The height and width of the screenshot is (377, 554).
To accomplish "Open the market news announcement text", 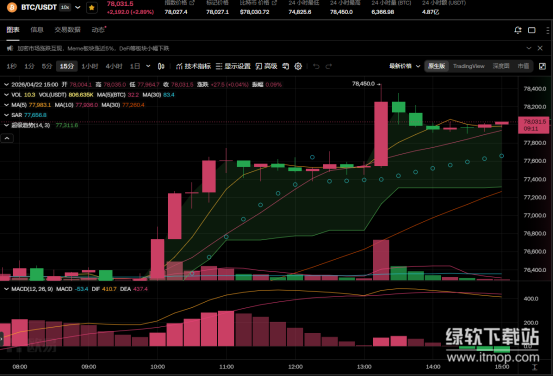I will tap(93, 48).
